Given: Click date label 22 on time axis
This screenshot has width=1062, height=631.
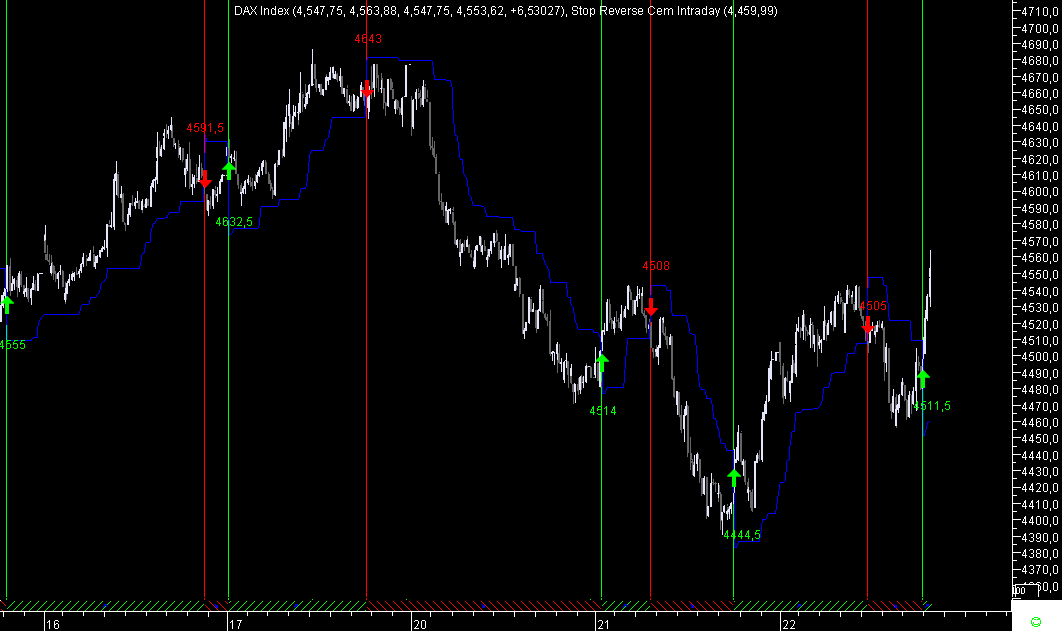Looking at the screenshot, I should (x=788, y=624).
